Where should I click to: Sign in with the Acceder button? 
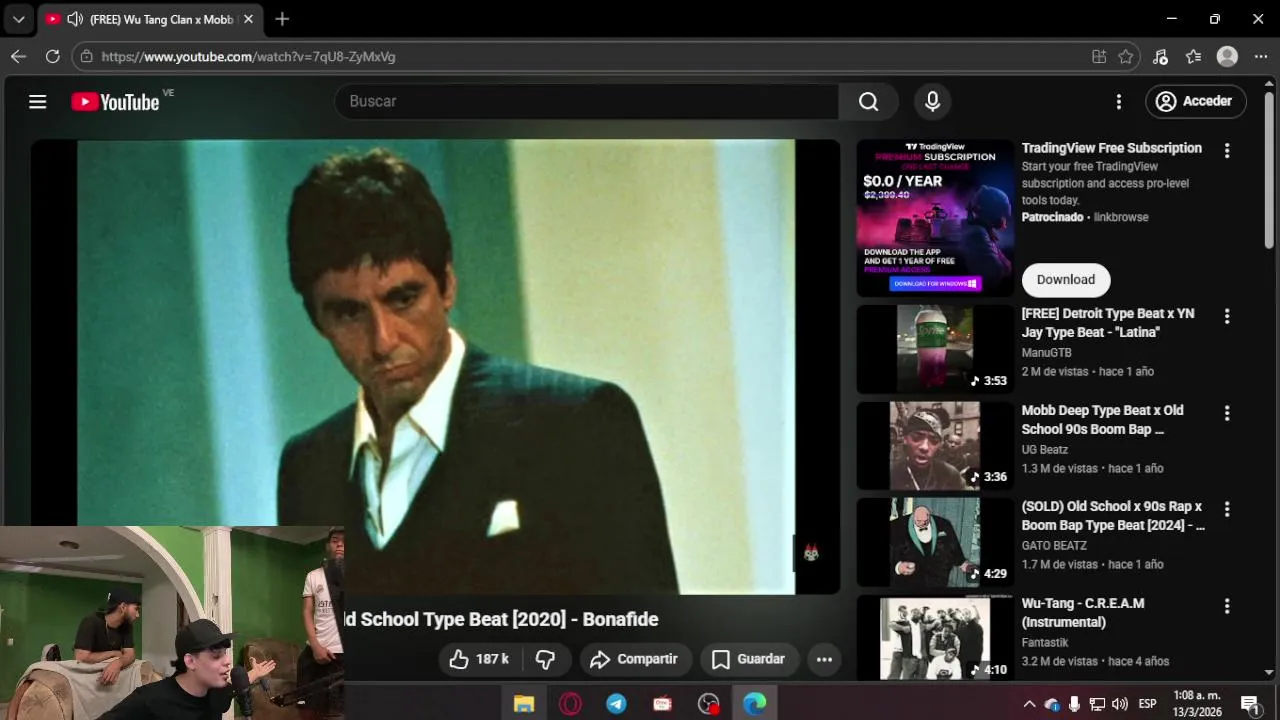[1196, 101]
